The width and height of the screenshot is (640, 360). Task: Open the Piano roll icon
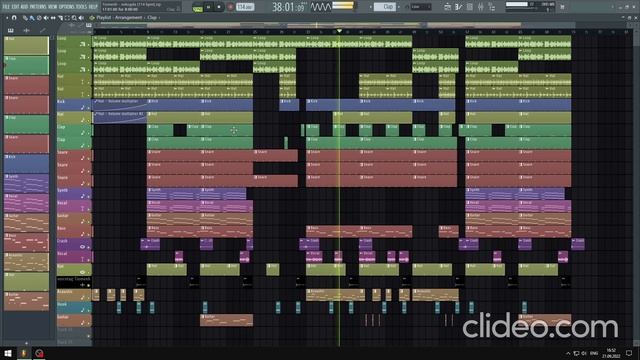pos(458,7)
